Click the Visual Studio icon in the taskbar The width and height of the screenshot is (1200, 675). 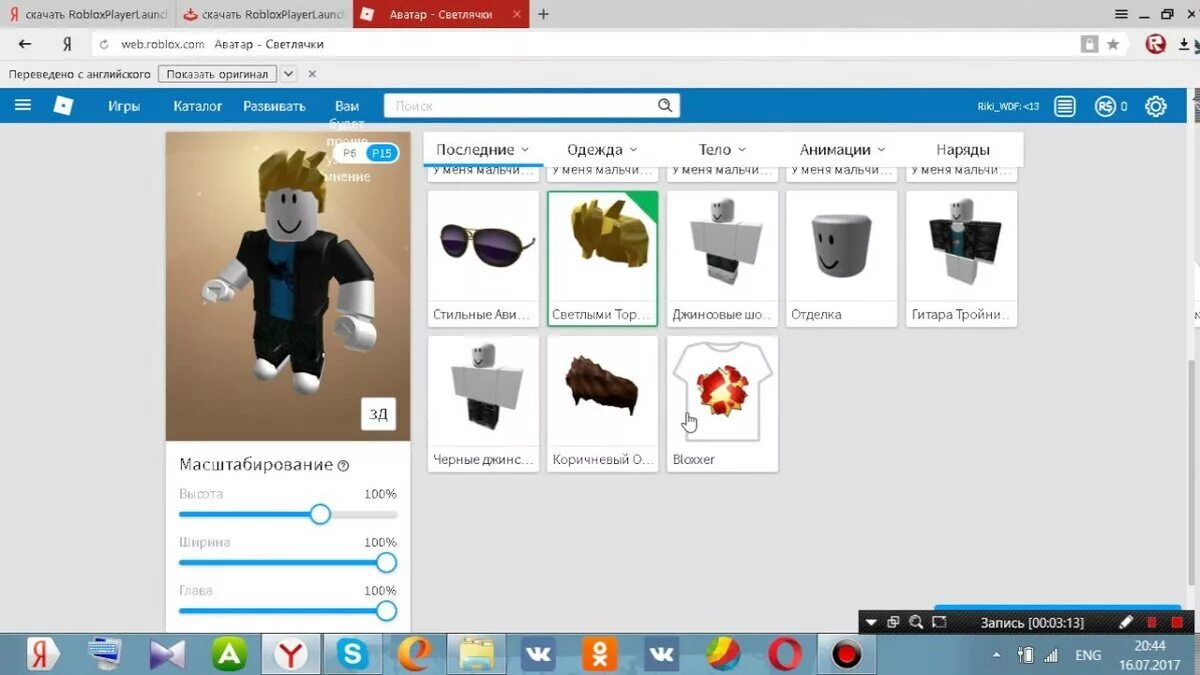tap(167, 655)
